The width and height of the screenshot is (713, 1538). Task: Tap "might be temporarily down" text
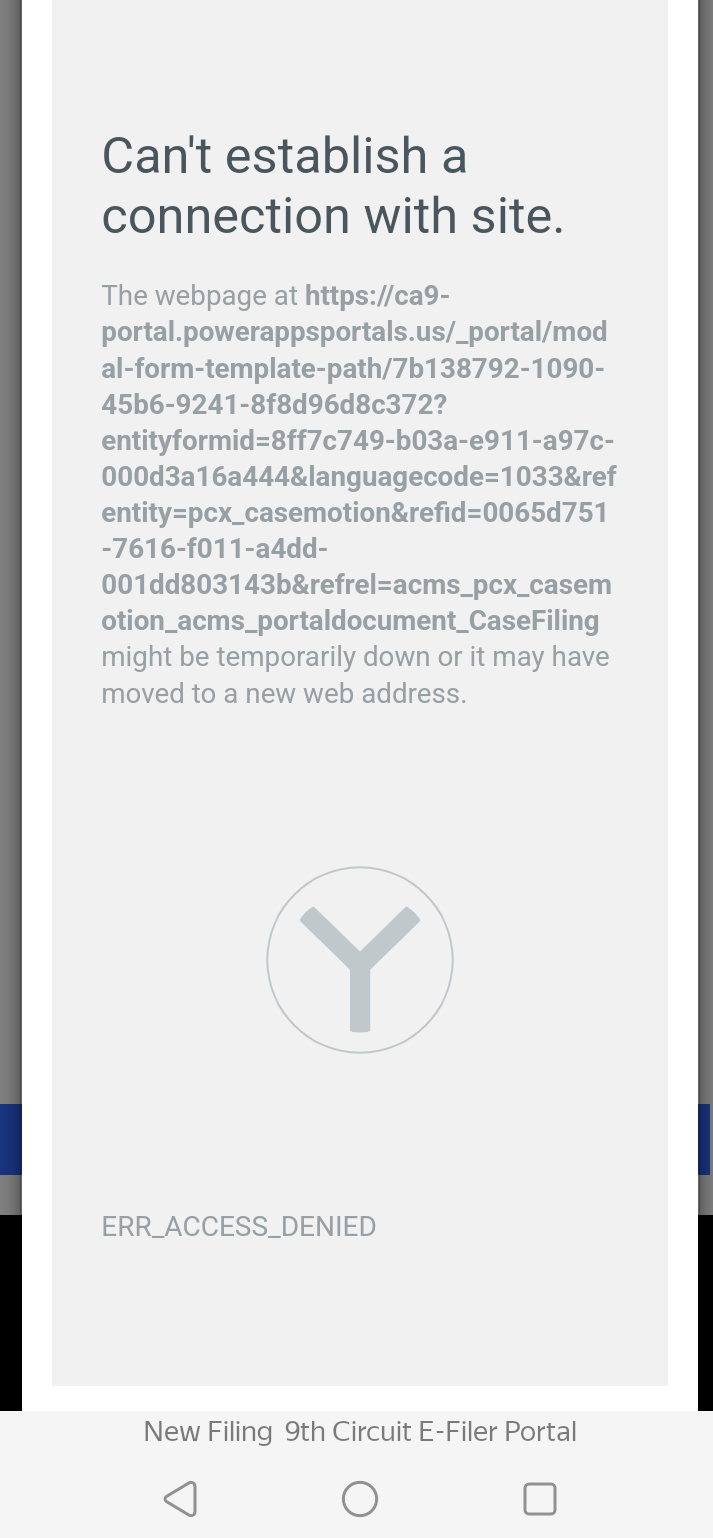tap(269, 657)
